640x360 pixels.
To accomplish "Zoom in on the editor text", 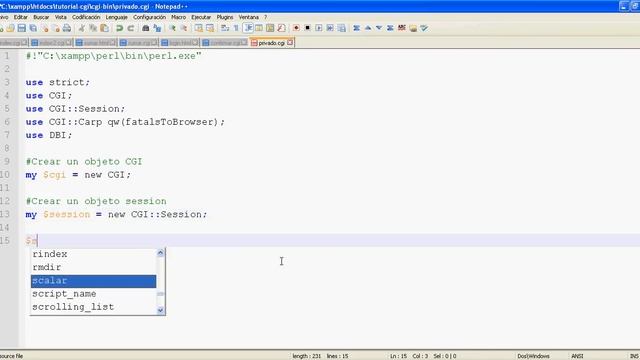I will pyautogui.click(x=172, y=28).
